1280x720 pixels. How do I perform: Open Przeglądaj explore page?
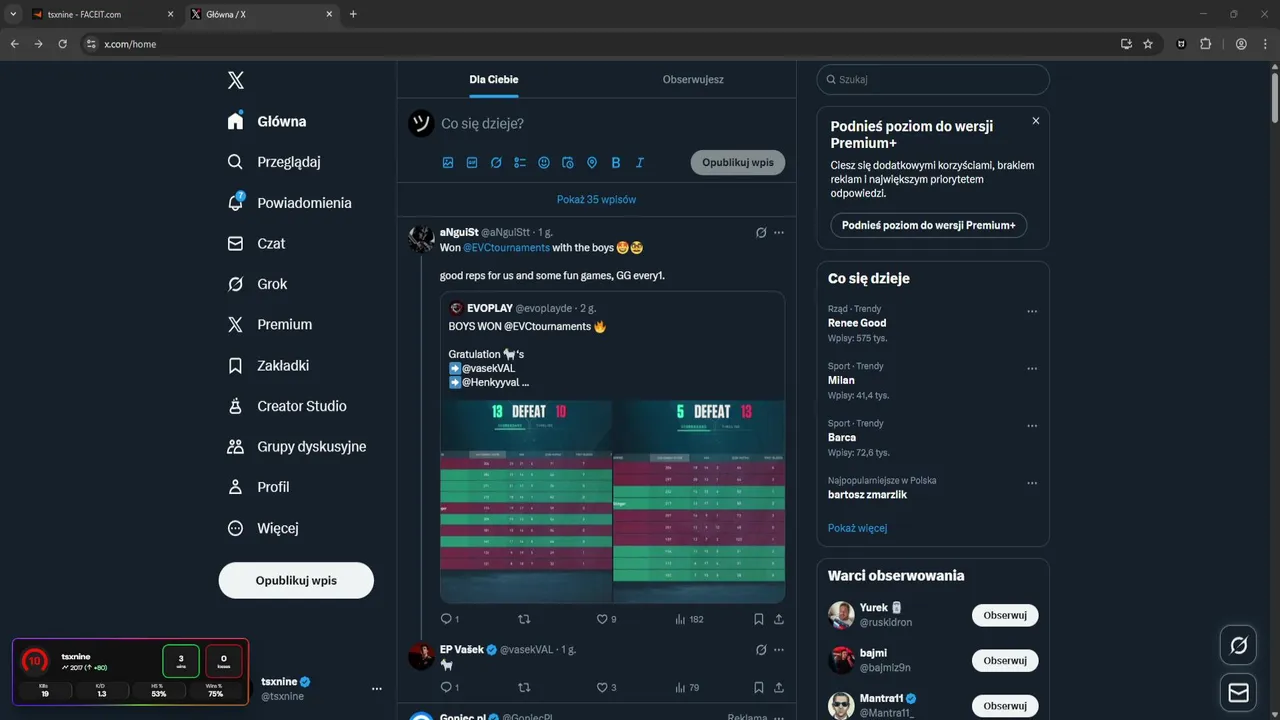(x=274, y=162)
